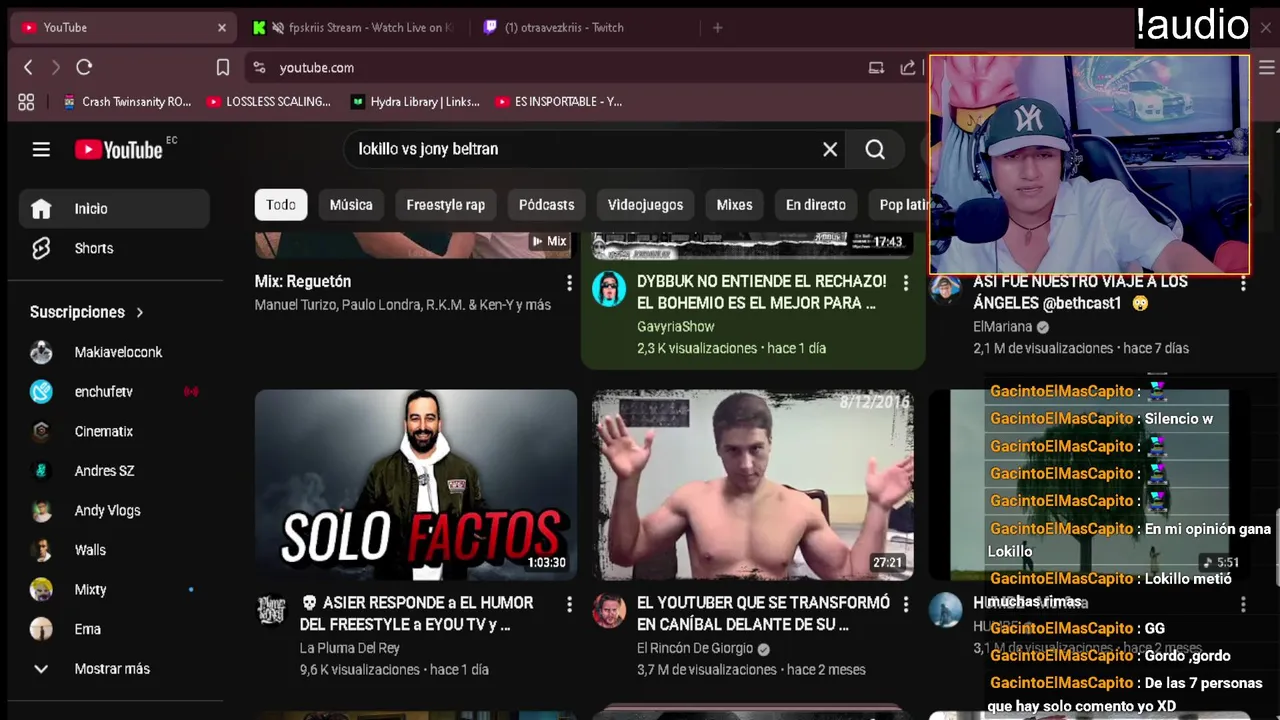Click El Rincón De Giorgio avatar
1280x720 pixels.
click(x=609, y=610)
